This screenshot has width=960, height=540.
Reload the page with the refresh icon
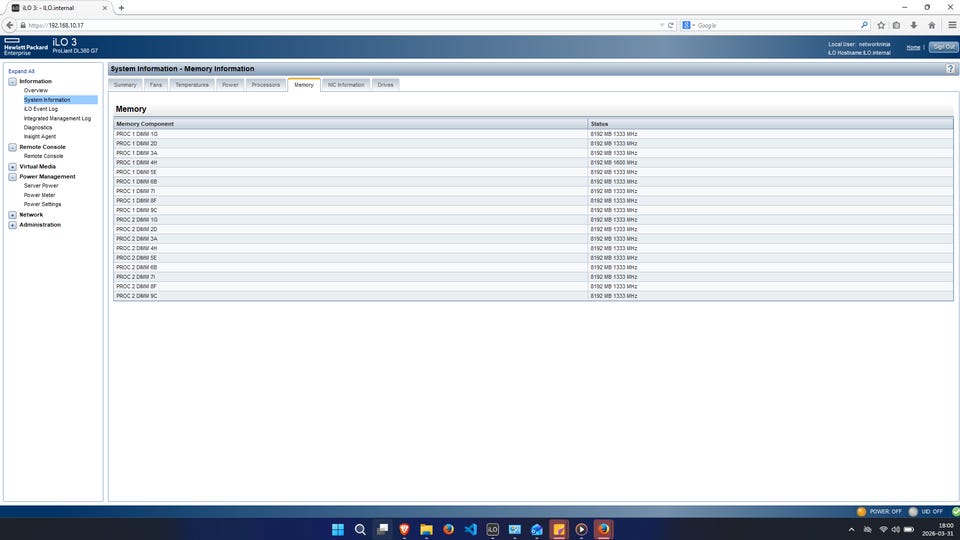tap(670, 25)
